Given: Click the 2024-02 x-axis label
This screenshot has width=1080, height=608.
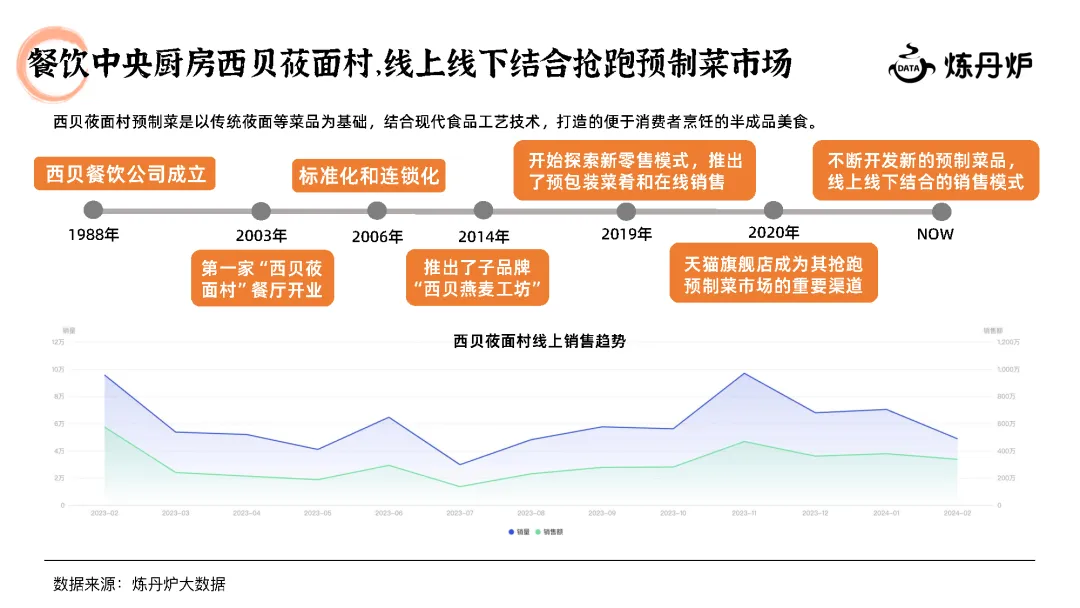Looking at the screenshot, I should [957, 513].
